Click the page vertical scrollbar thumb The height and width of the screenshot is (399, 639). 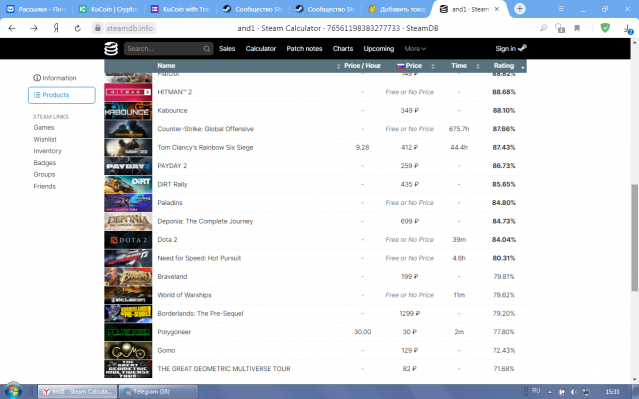(x=635, y=238)
